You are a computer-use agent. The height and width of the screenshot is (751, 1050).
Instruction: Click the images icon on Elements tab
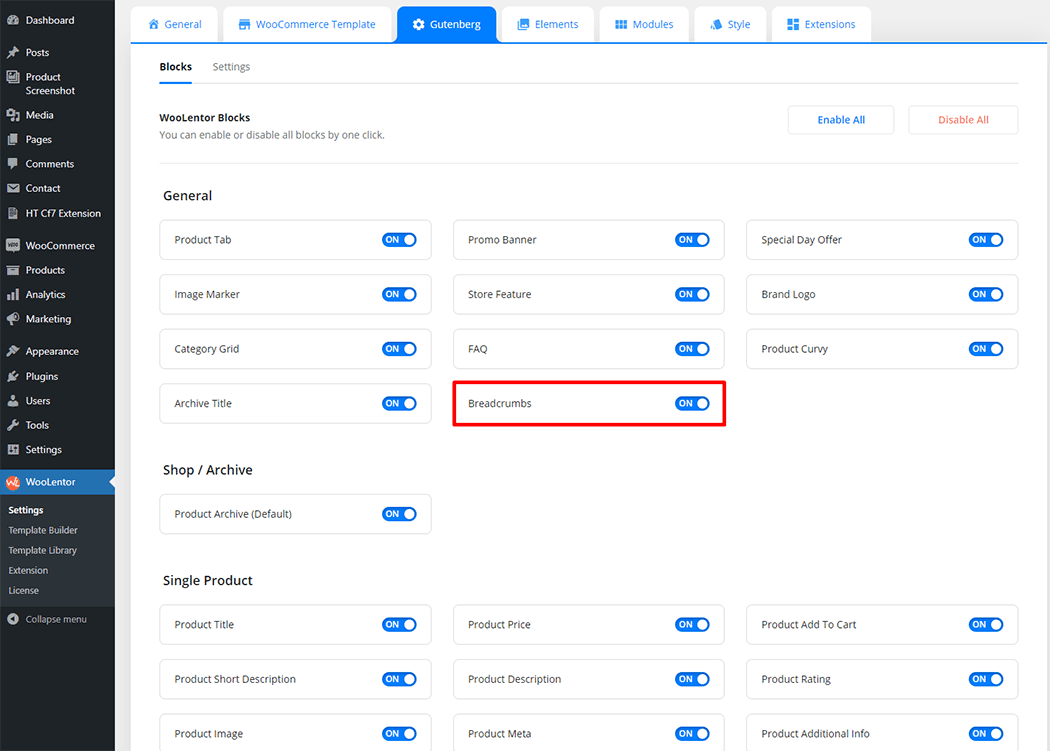pos(523,24)
